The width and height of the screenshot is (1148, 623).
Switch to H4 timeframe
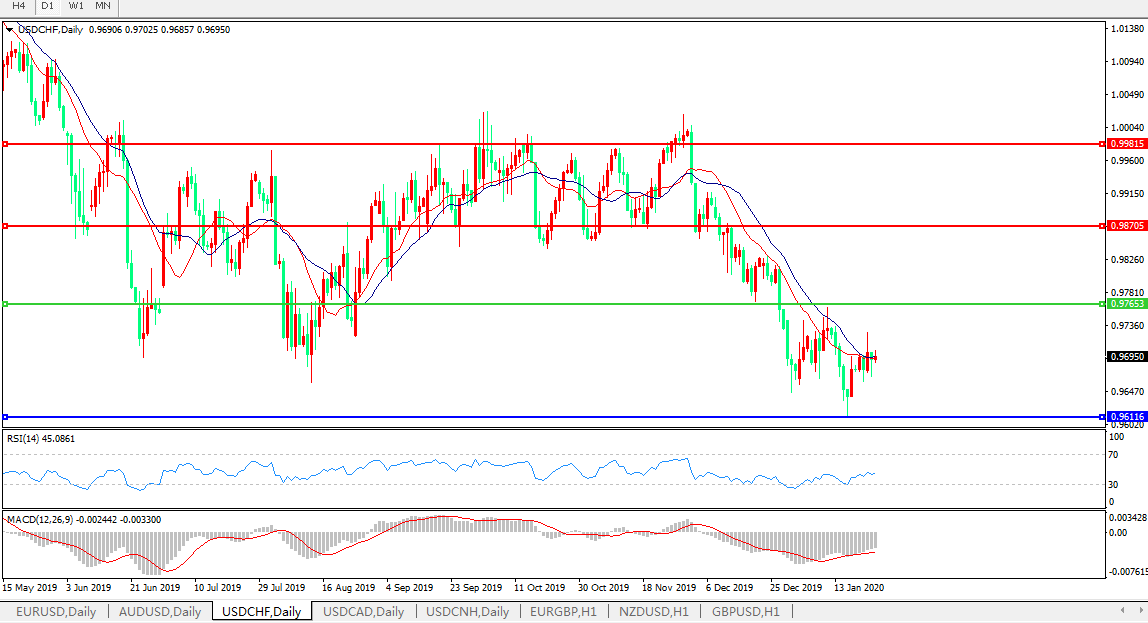tap(18, 6)
